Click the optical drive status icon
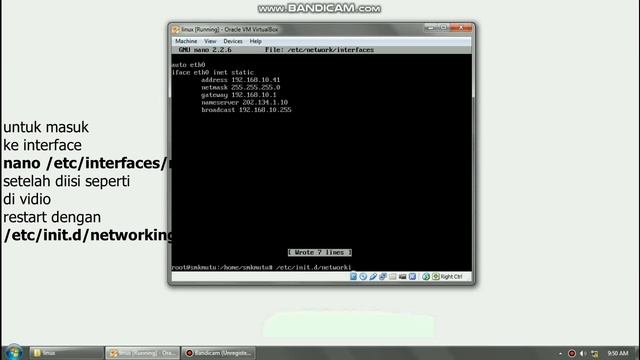Viewport: 640px width, 360px height. [x=363, y=276]
